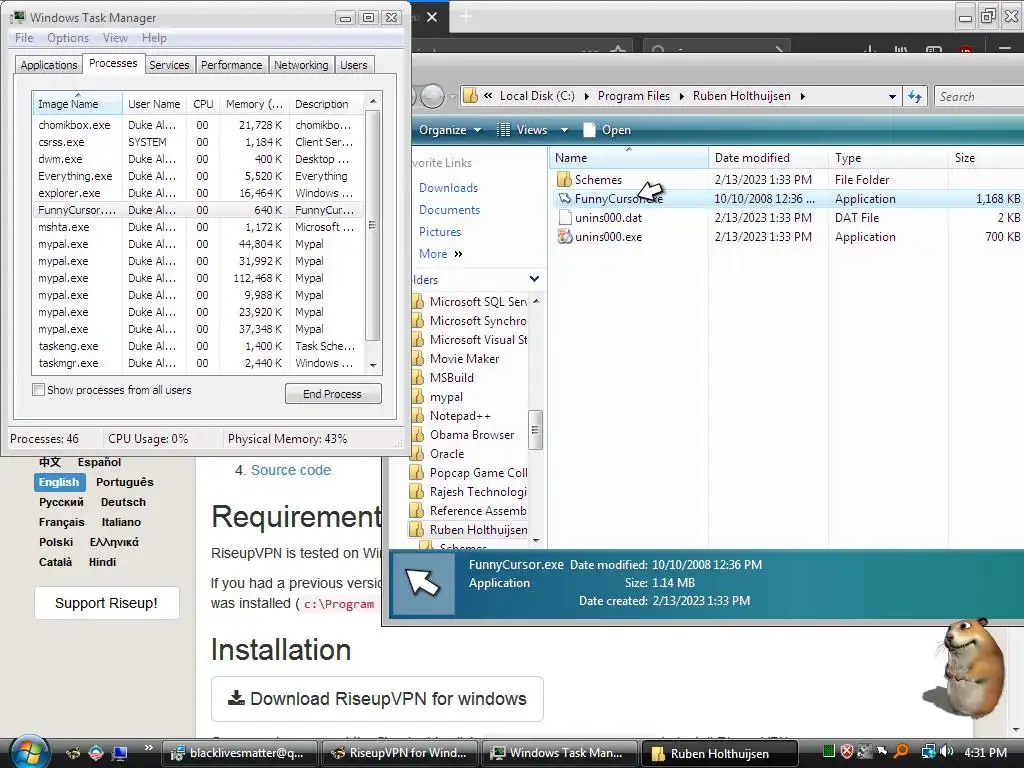Viewport: 1024px width, 768px height.
Task: Open address bar history dropdown arrow
Action: coord(892,97)
